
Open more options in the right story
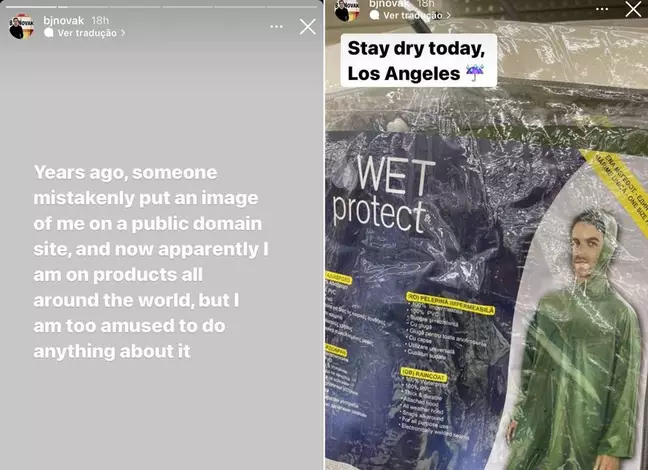pos(602,9)
